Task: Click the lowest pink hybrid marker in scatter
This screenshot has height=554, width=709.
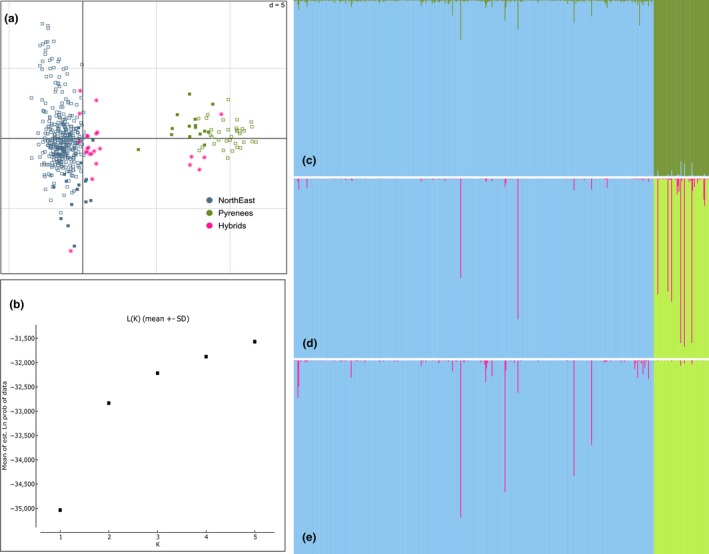Action: pyautogui.click(x=71, y=251)
